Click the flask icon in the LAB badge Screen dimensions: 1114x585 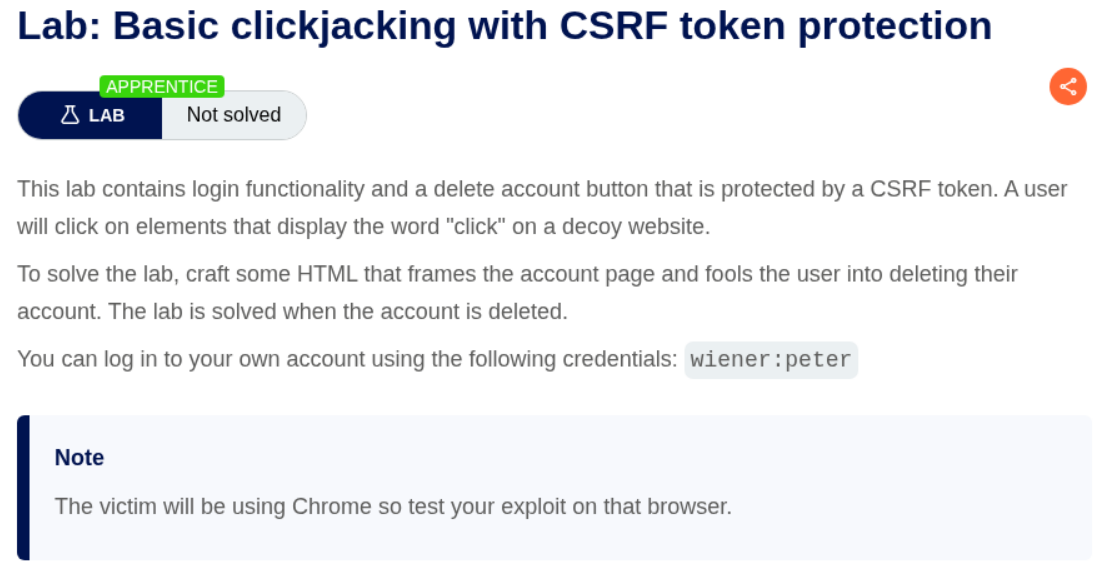[70, 115]
